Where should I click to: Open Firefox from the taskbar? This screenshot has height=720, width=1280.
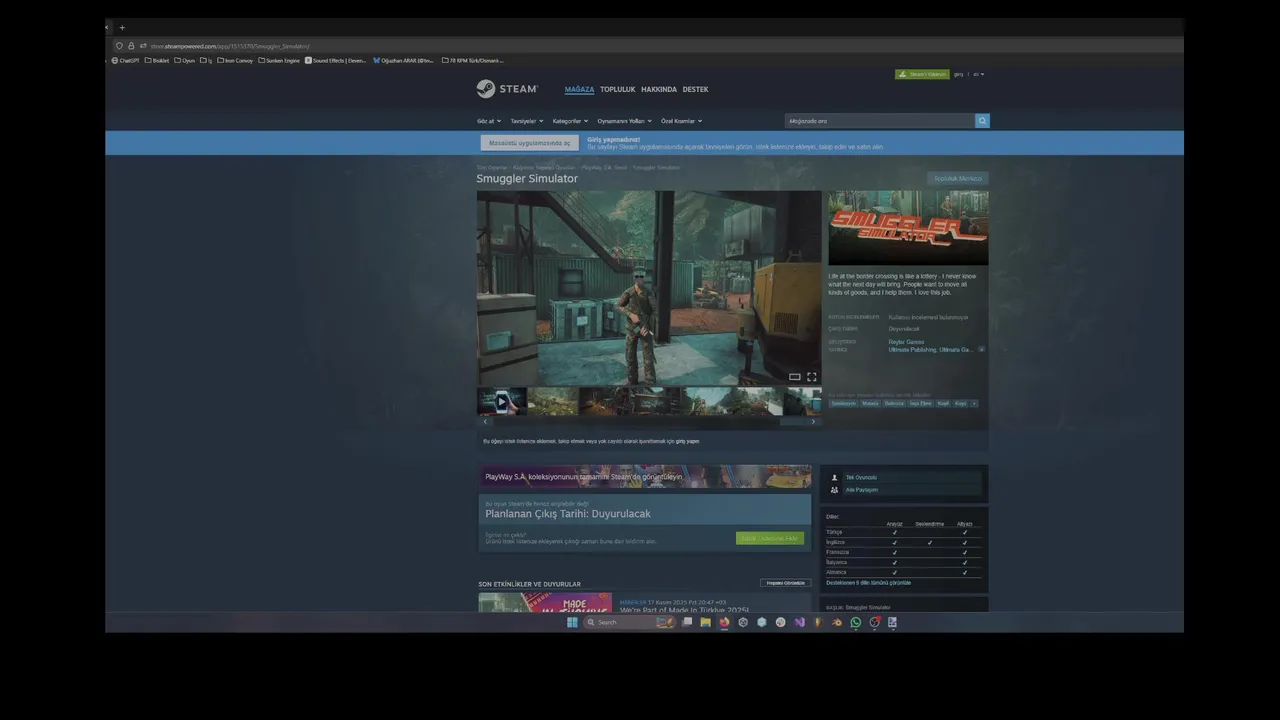coord(724,622)
